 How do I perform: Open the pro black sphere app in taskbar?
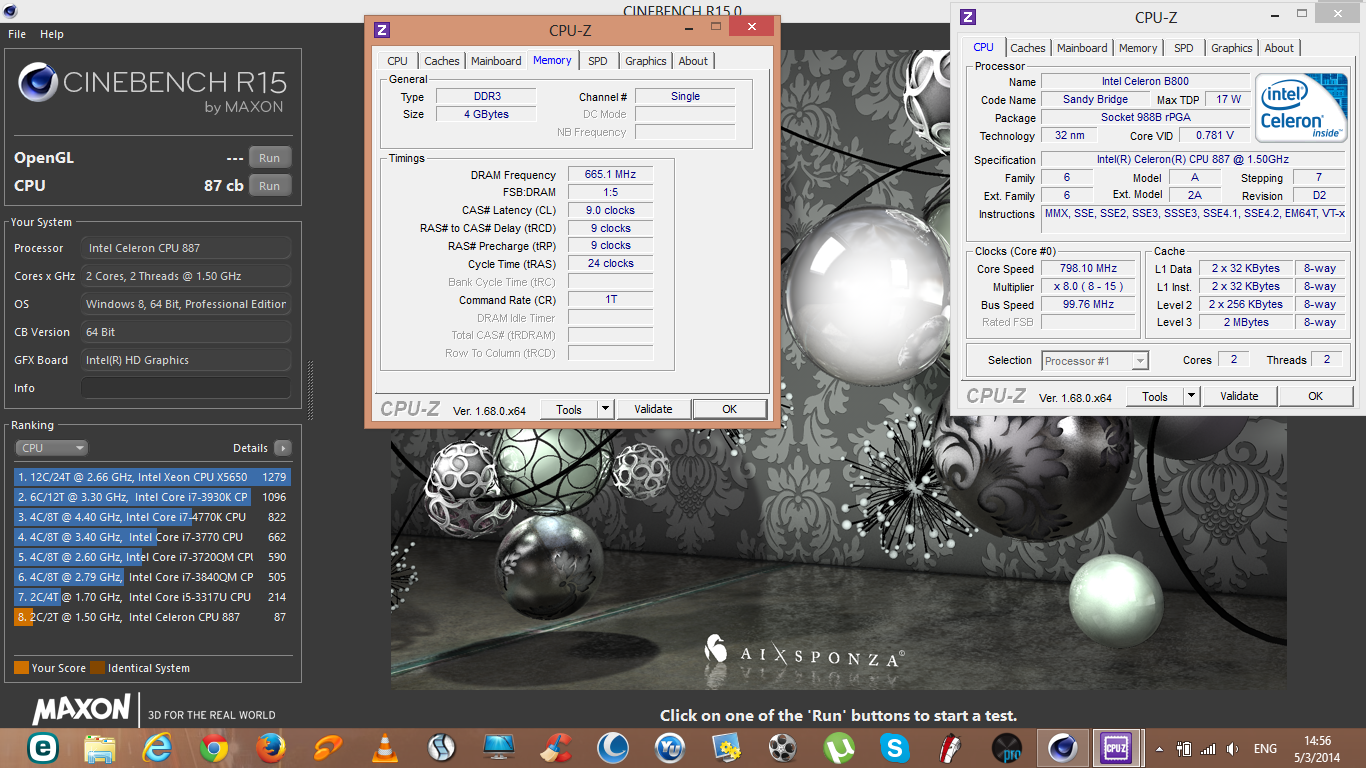coord(1006,747)
